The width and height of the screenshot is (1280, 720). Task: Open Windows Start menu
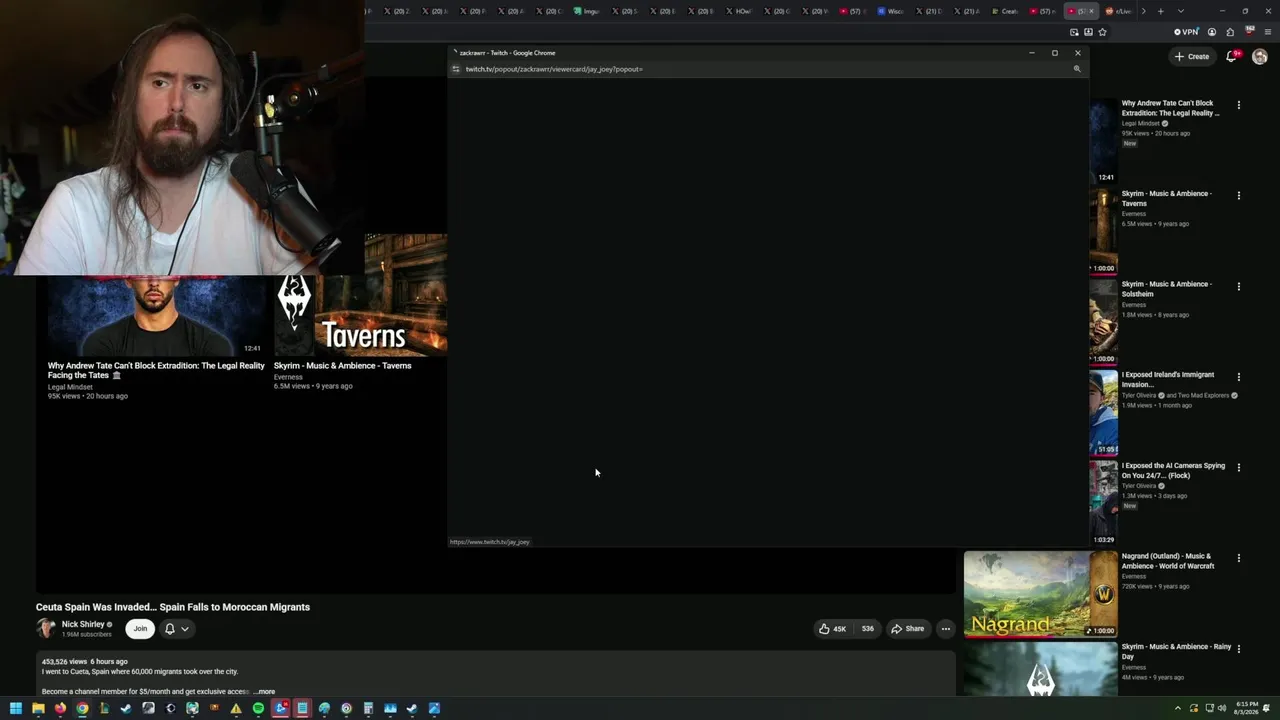coord(15,709)
